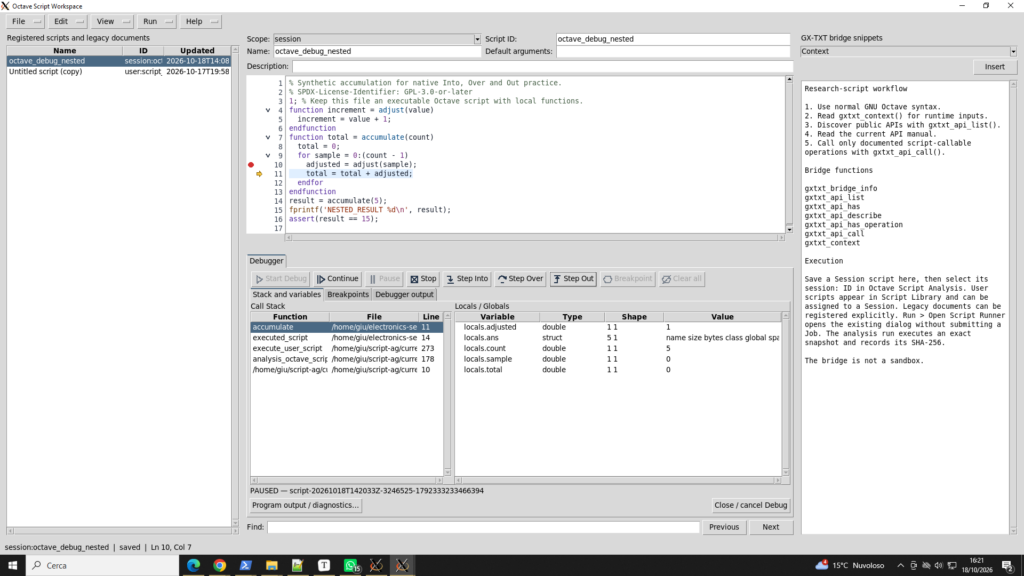Open Program output / diagnostics
Screen dimensions: 1024x576
pos(305,505)
